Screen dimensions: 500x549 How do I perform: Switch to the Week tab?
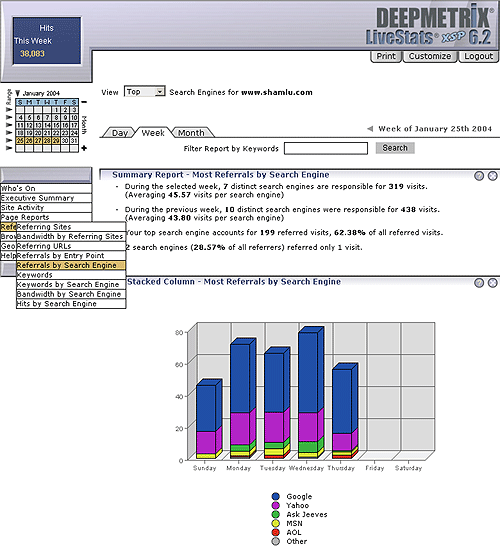[x=153, y=133]
